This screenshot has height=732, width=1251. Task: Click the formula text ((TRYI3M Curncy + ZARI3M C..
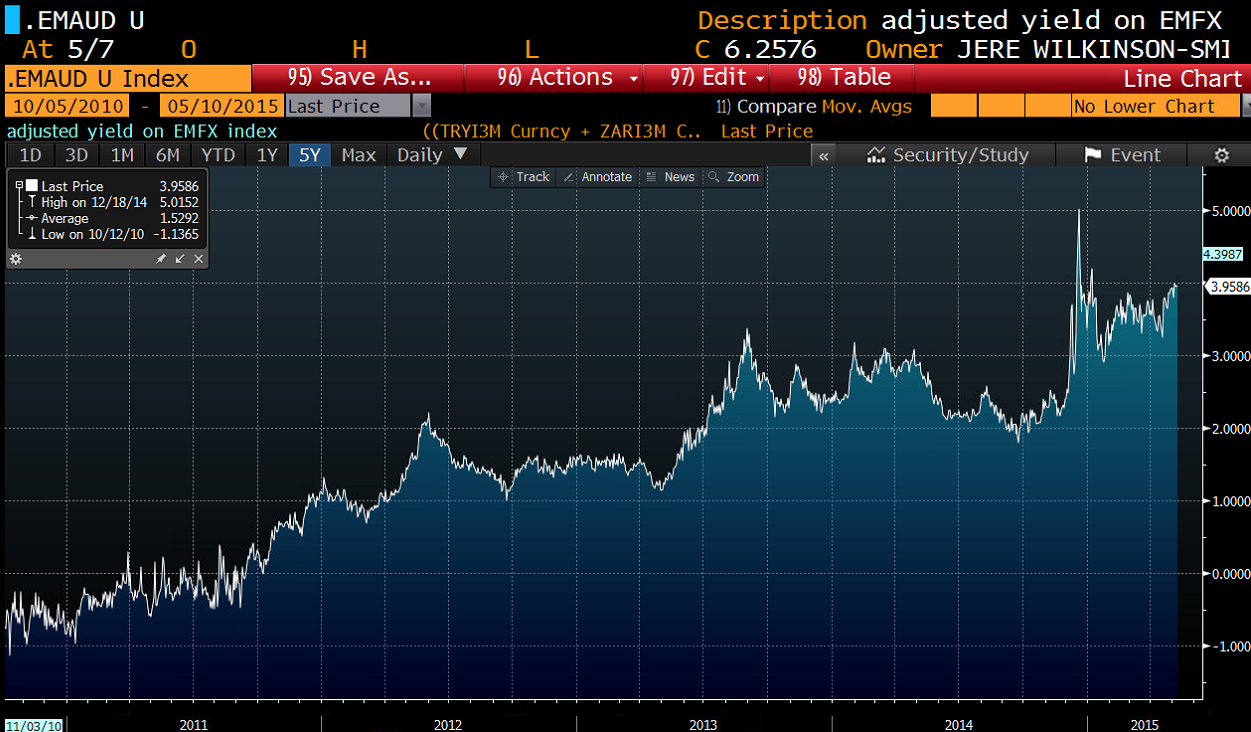tap(560, 131)
